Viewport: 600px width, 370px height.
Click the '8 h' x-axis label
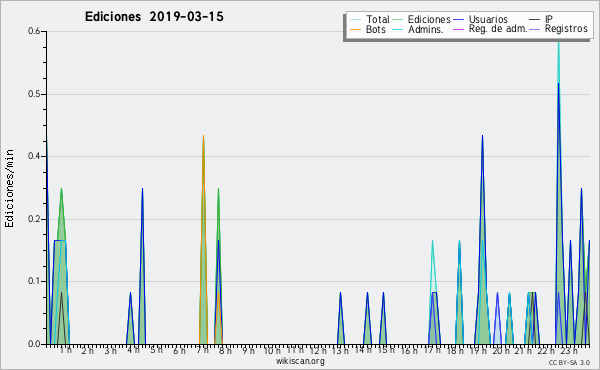click(225, 350)
